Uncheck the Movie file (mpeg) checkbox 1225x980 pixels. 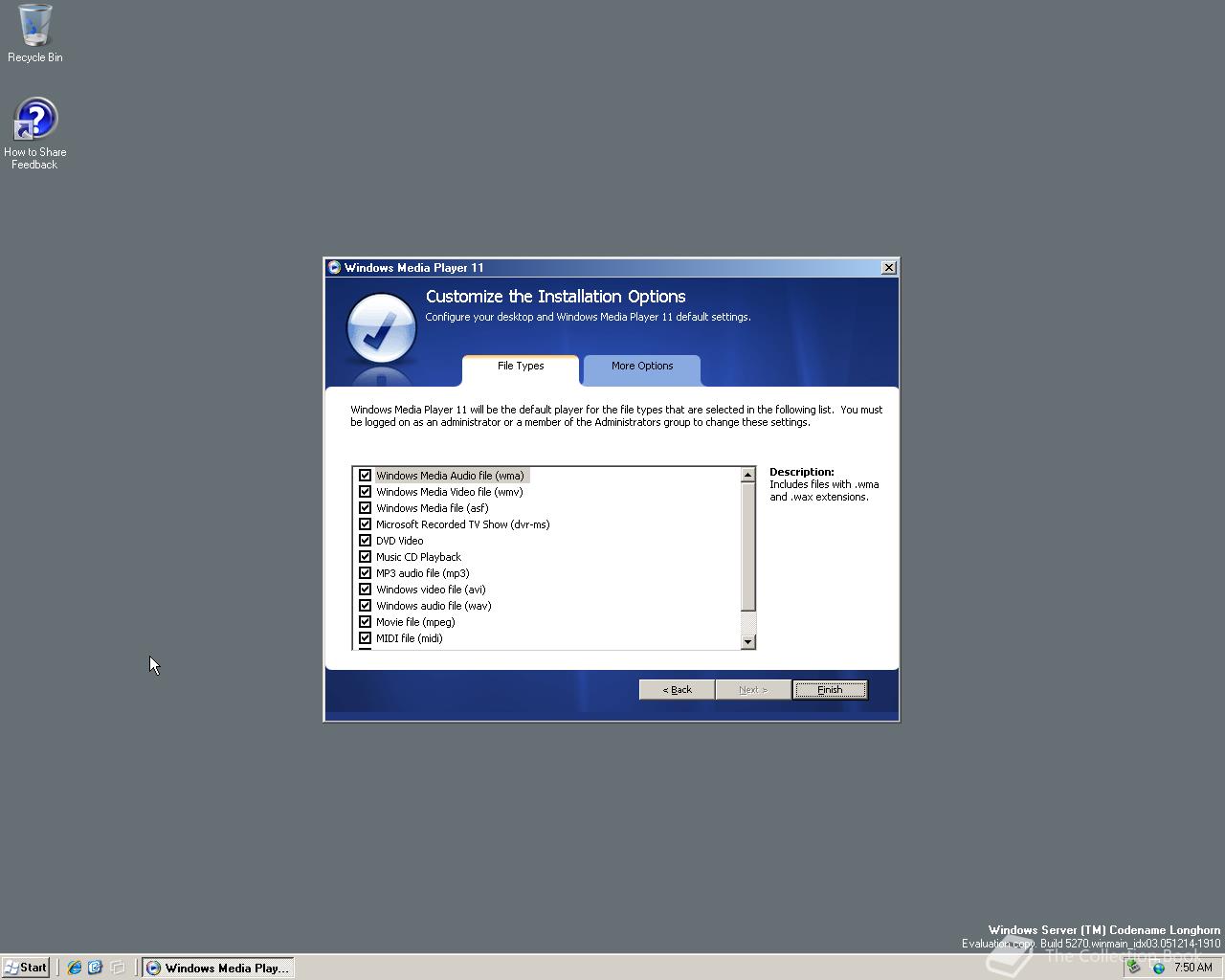coord(365,622)
